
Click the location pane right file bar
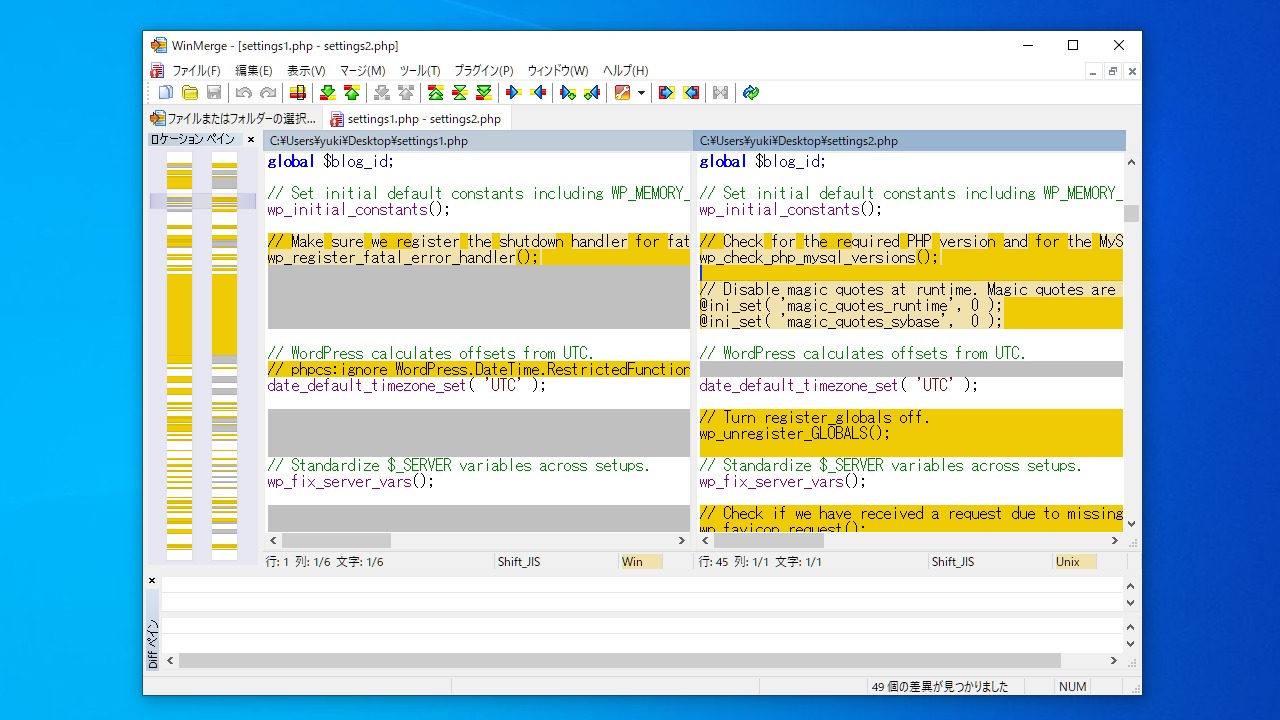click(x=224, y=357)
